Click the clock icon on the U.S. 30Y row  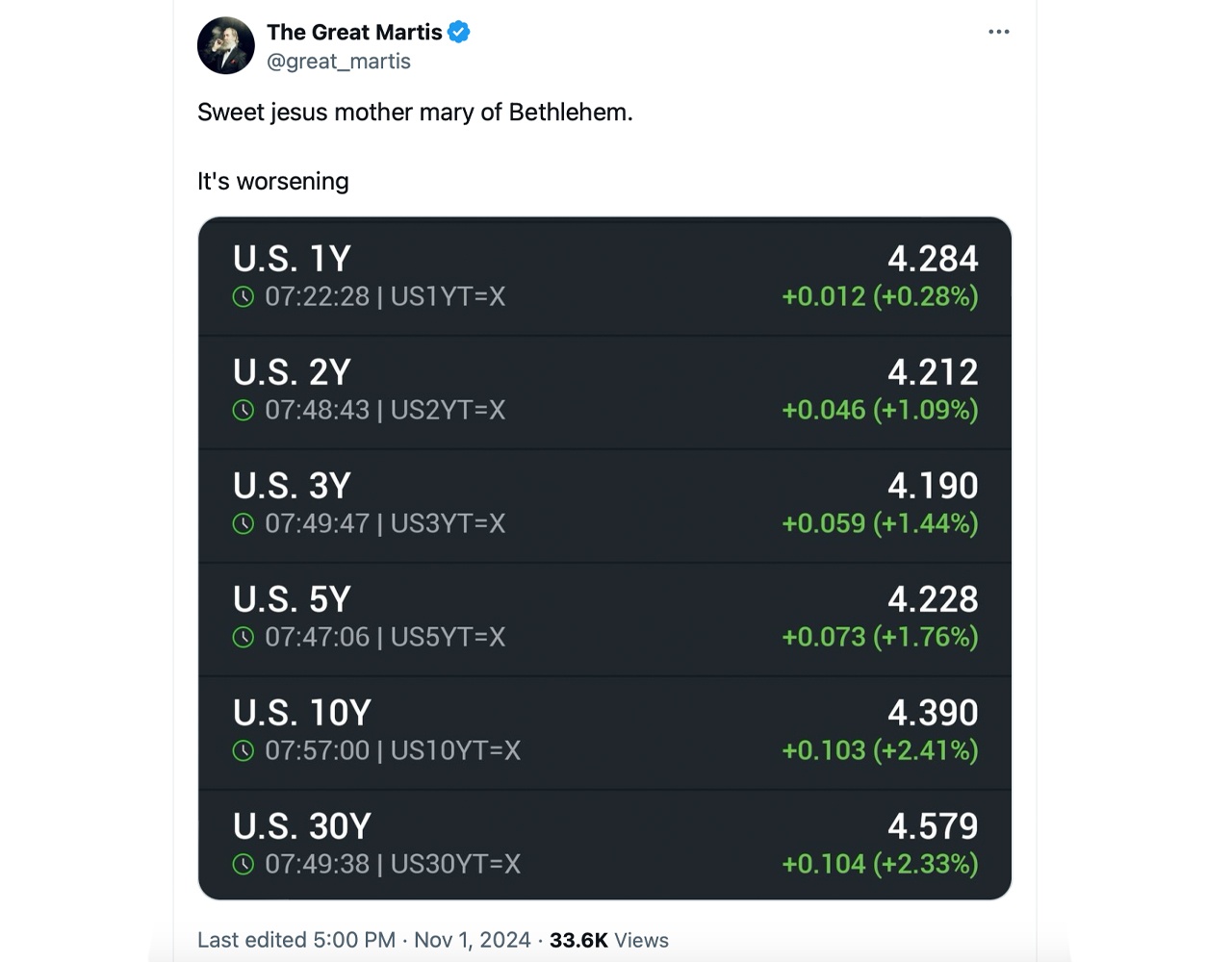tap(244, 865)
